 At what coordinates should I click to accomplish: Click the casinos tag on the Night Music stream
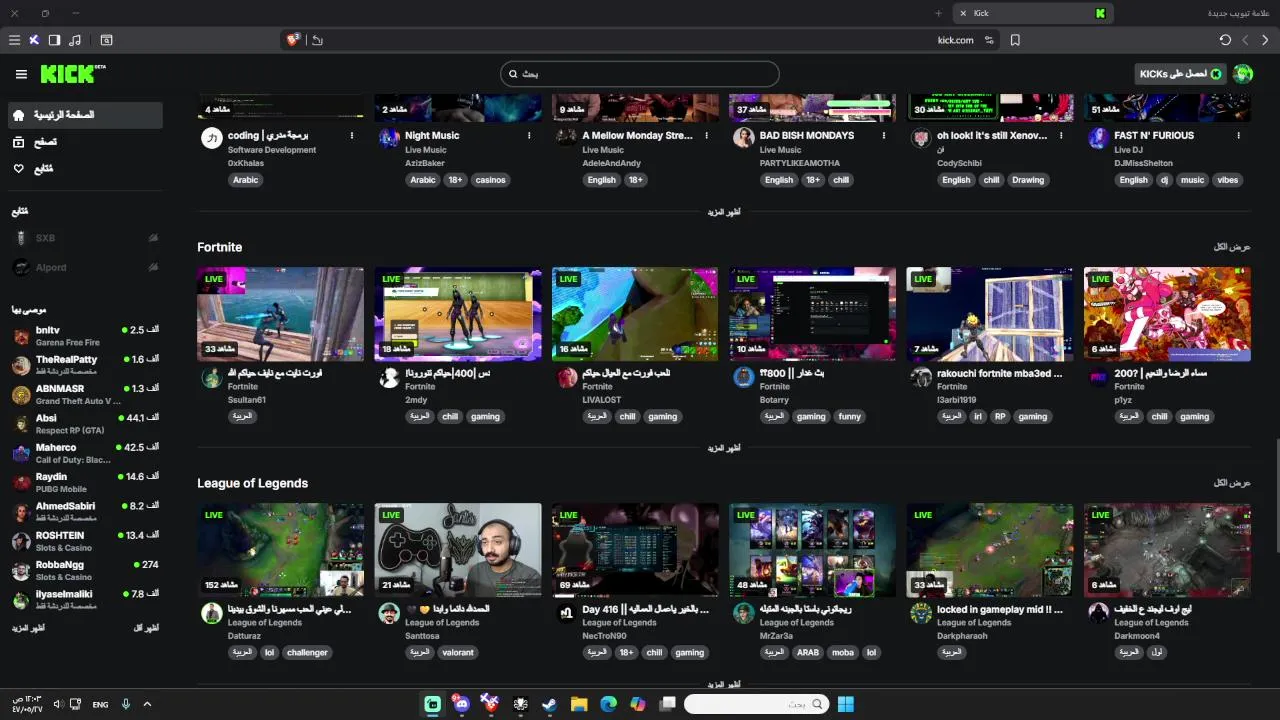point(490,181)
